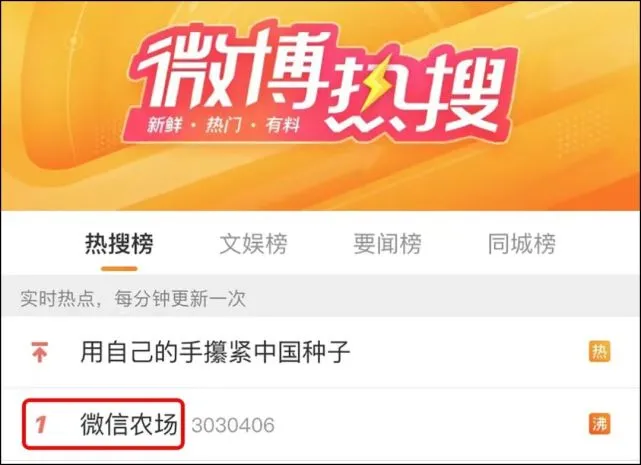Click the search count 3030406
Viewport: 641px width, 465px height.
(233, 425)
